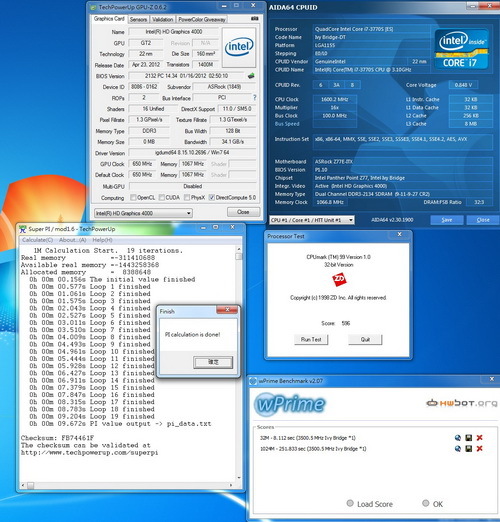Click the Subvendor field 'ASRock (1849)'
The image size is (500, 522).
224,87
